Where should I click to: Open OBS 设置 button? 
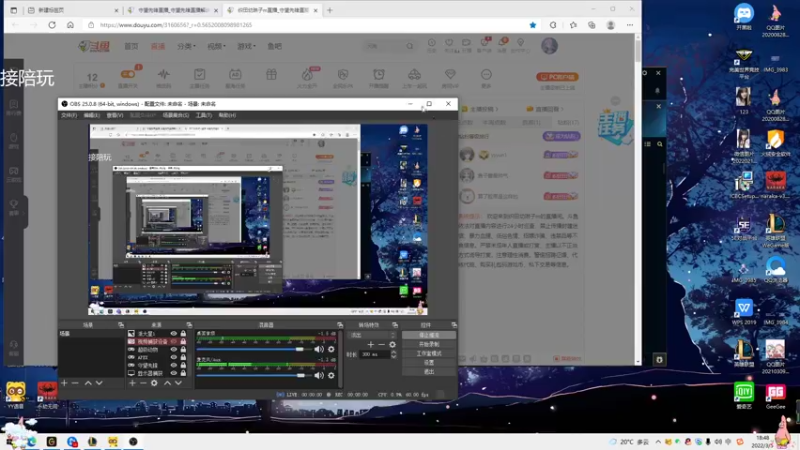[429, 363]
